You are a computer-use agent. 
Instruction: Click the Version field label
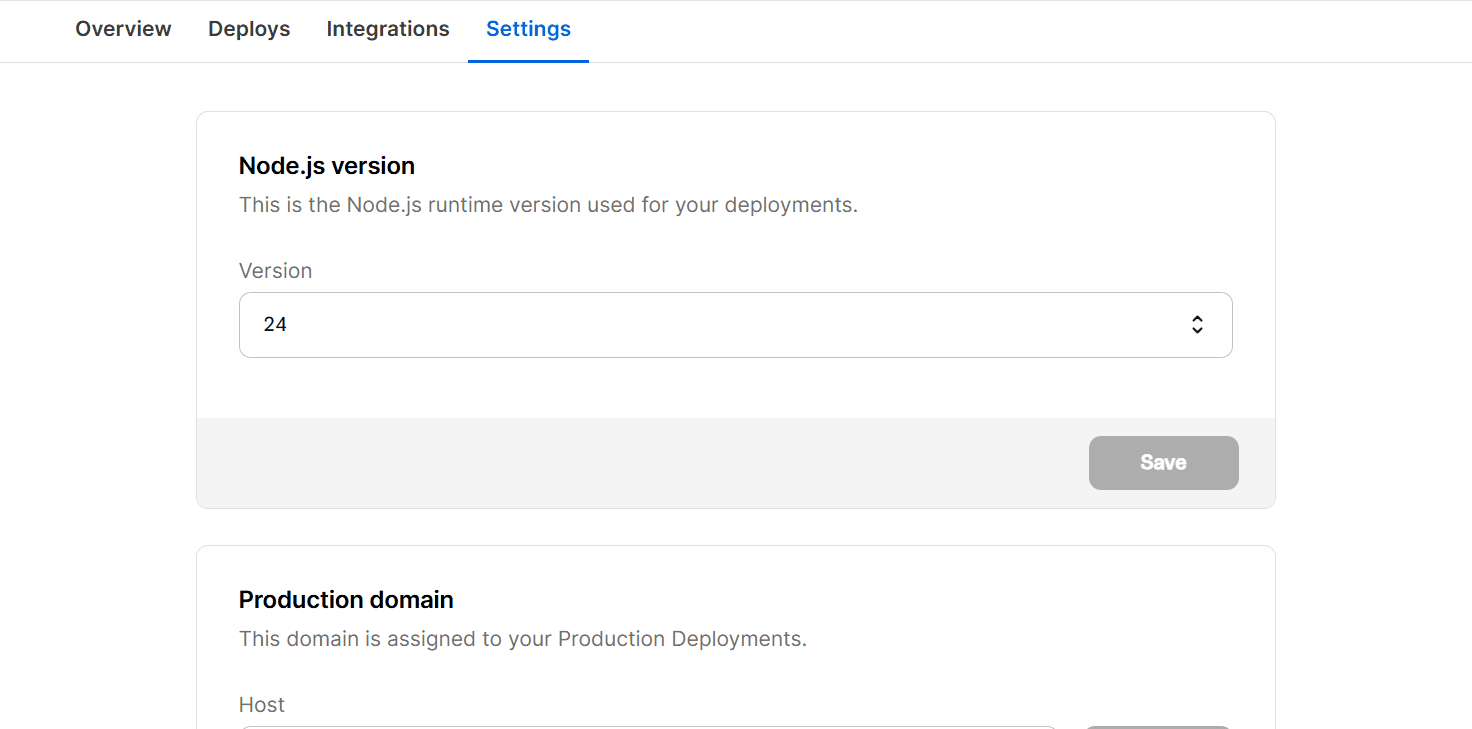(275, 271)
